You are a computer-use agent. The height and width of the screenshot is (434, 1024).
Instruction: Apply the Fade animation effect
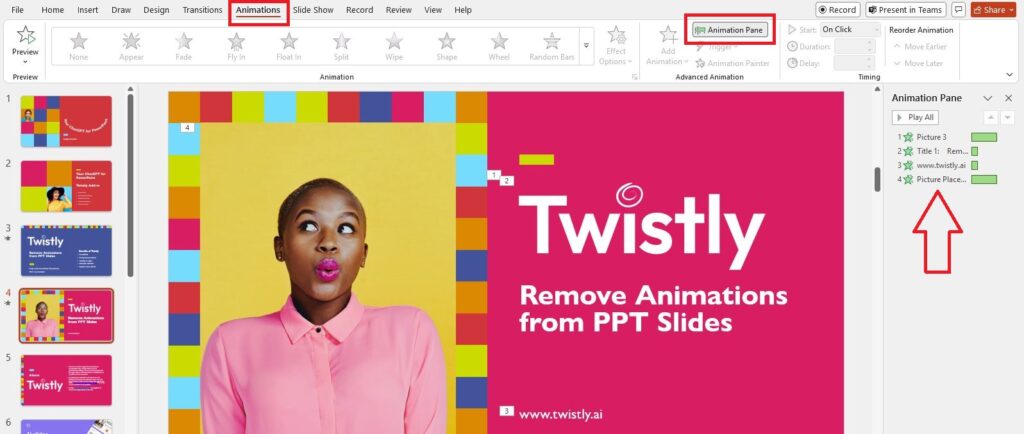pyautogui.click(x=184, y=46)
